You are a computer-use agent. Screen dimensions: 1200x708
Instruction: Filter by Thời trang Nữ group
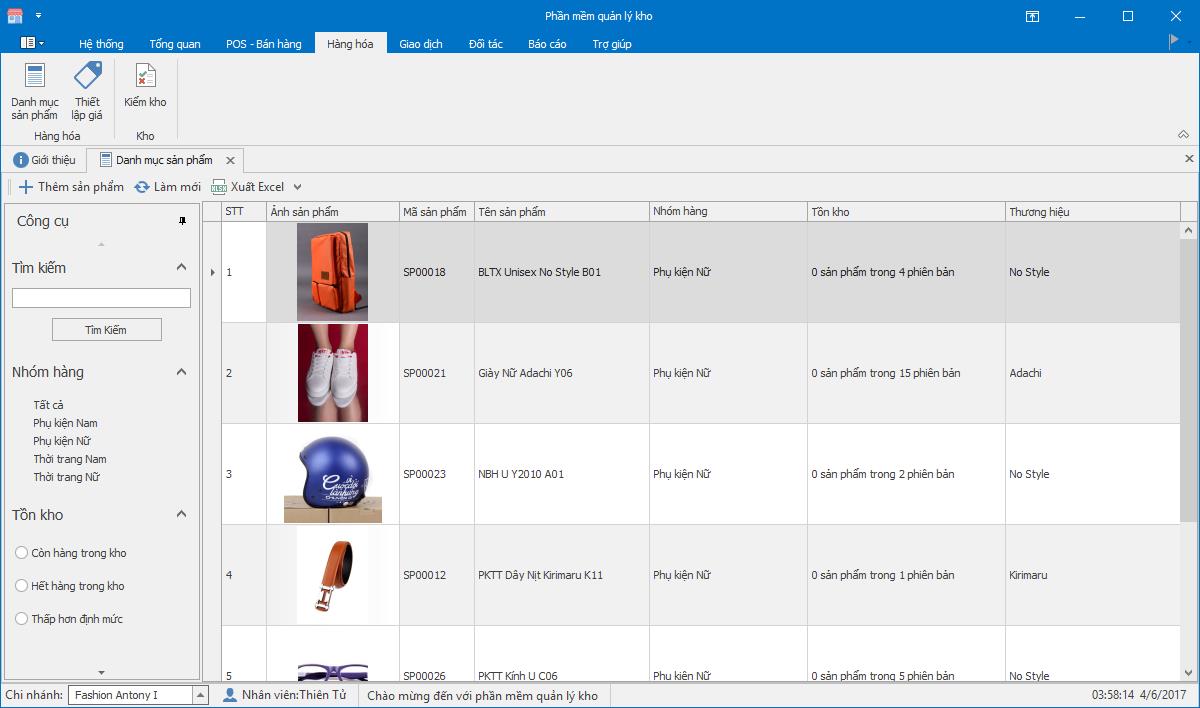point(66,477)
